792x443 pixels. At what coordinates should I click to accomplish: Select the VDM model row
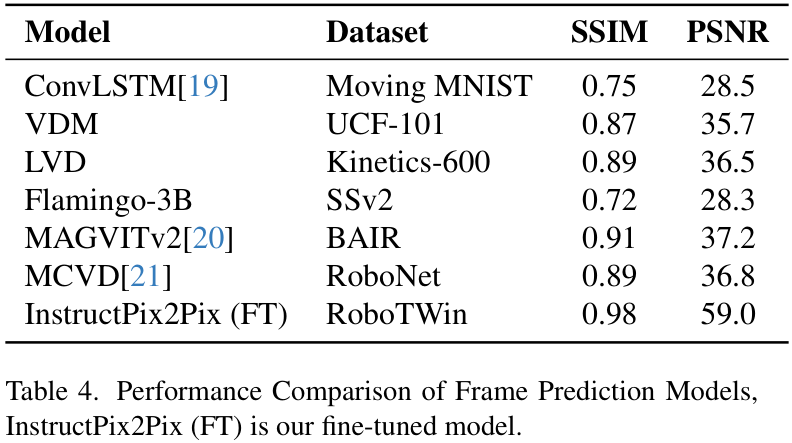tap(396, 124)
